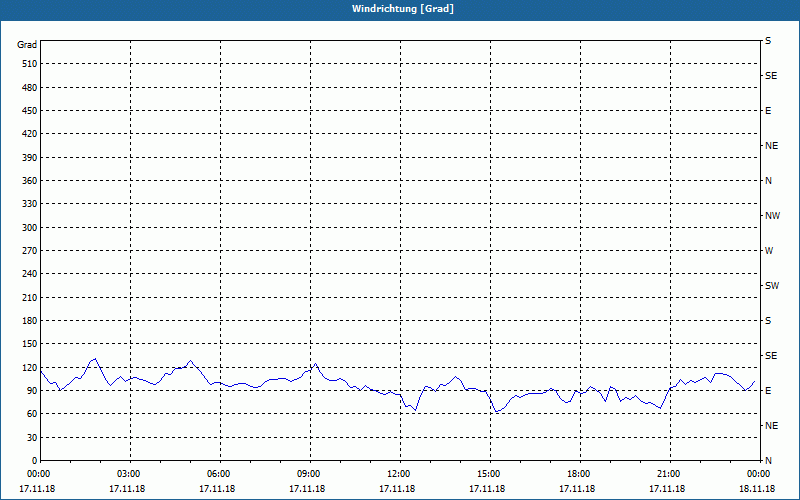
Task: Click the 17.11.18 date beneath 21:00
Action: click(x=667, y=488)
